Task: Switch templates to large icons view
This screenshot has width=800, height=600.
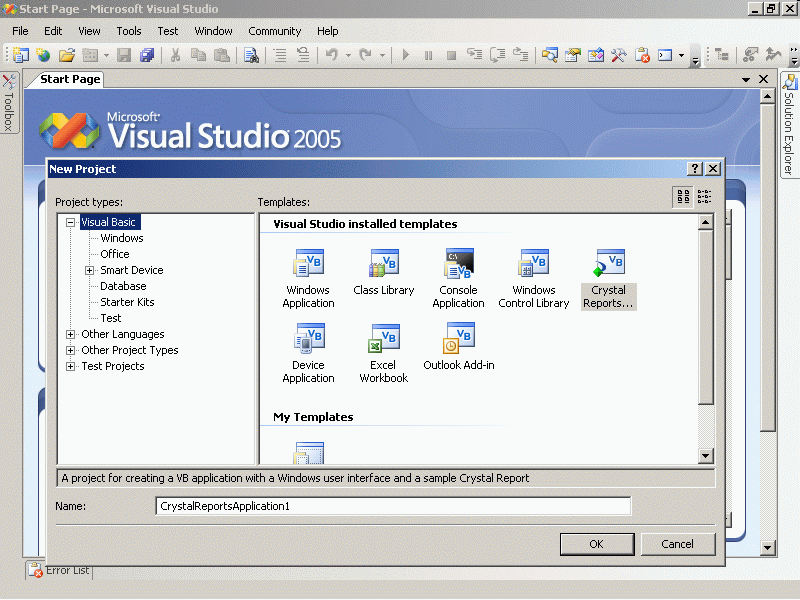Action: pos(683,196)
